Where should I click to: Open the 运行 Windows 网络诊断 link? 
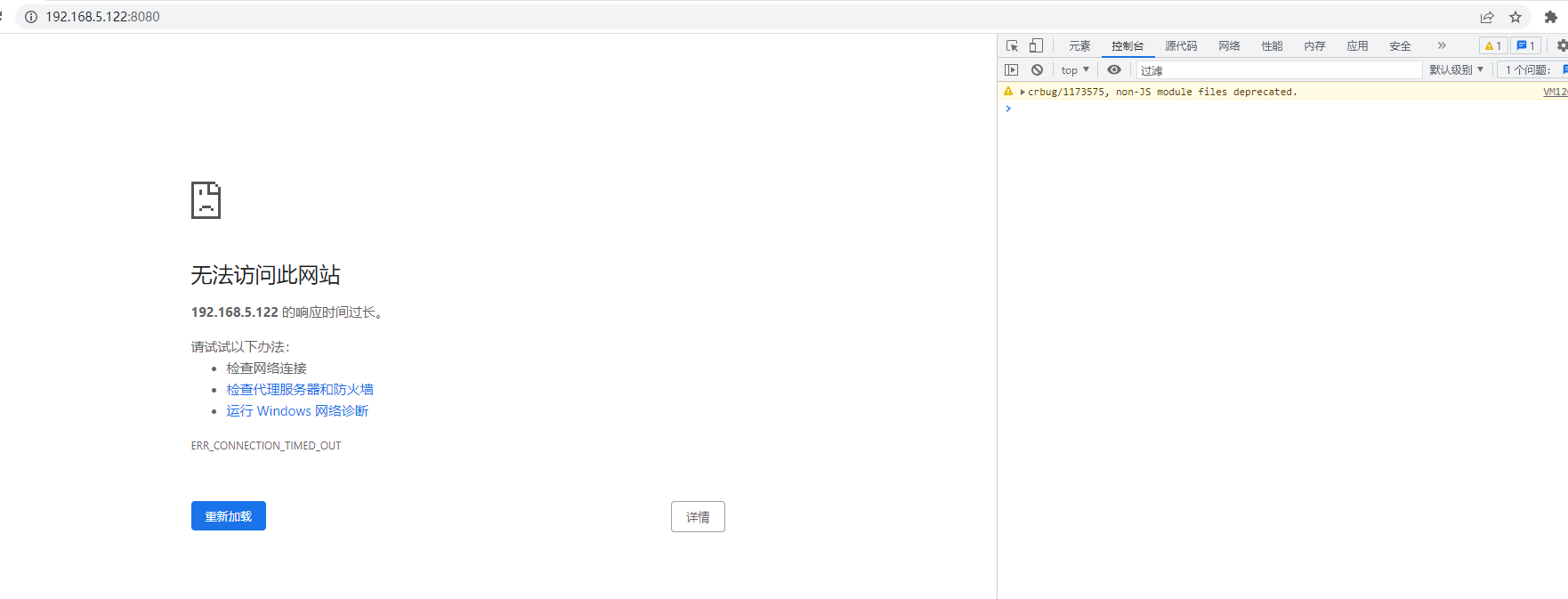pos(297,410)
